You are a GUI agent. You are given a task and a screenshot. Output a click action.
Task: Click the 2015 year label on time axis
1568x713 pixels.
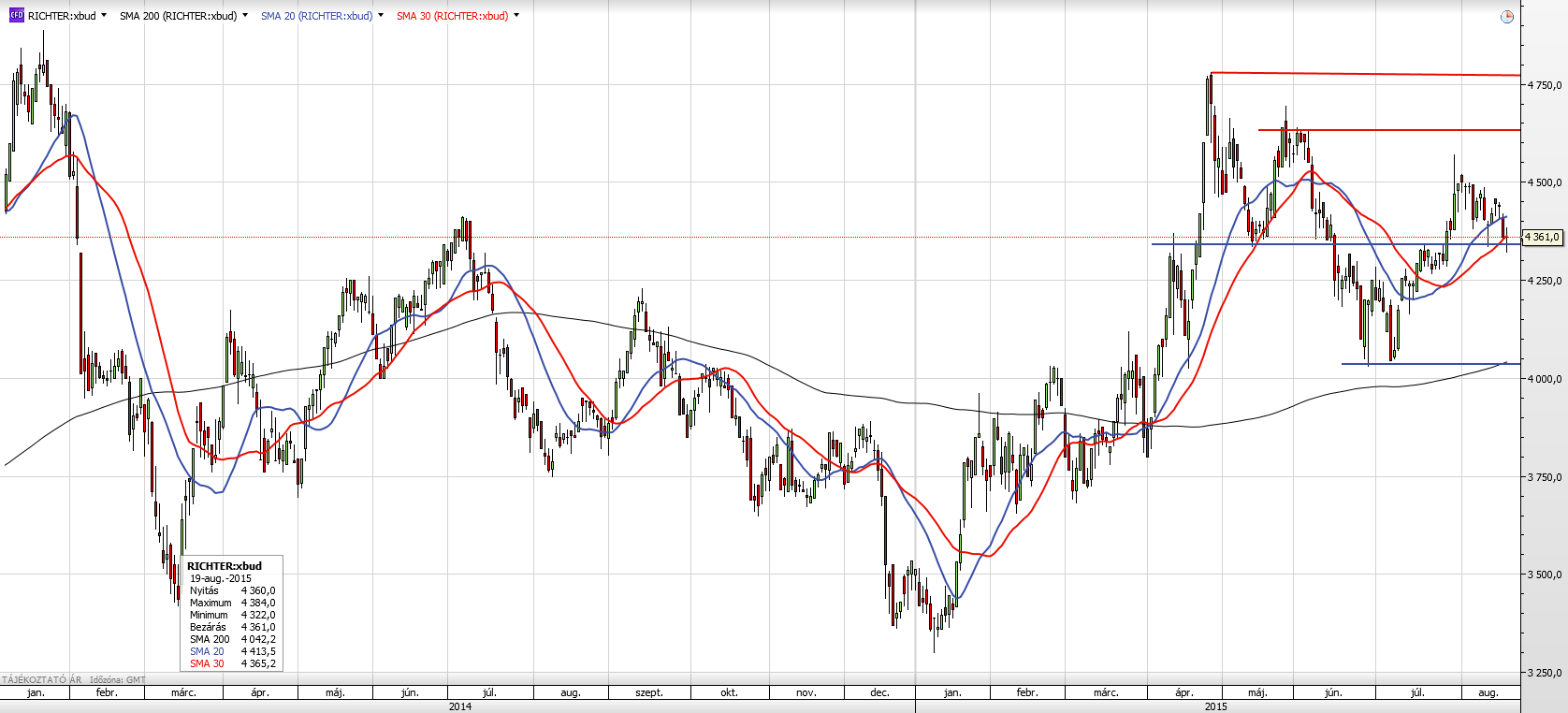coord(1216,706)
